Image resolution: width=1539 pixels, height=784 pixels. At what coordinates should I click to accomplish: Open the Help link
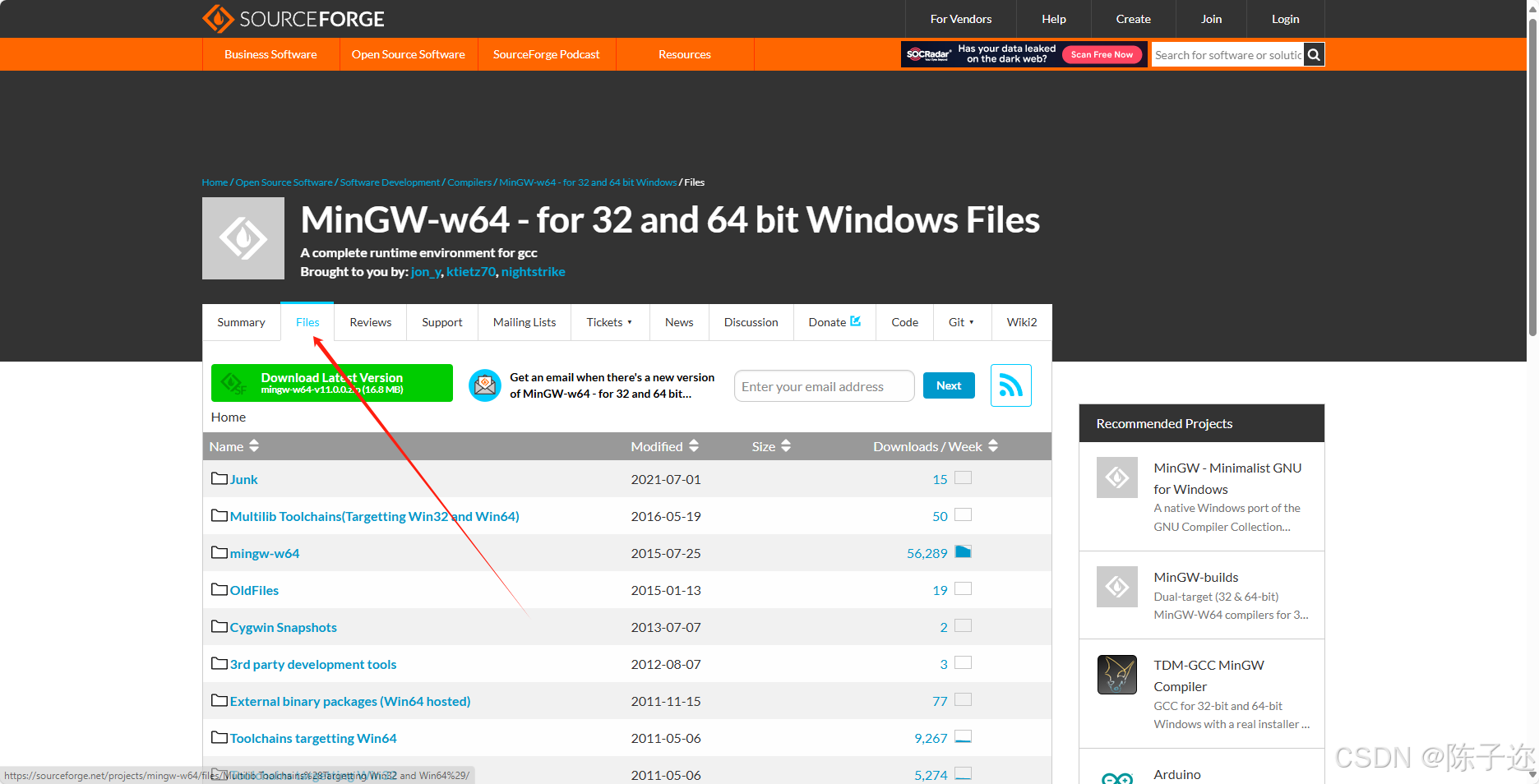coord(1054,19)
